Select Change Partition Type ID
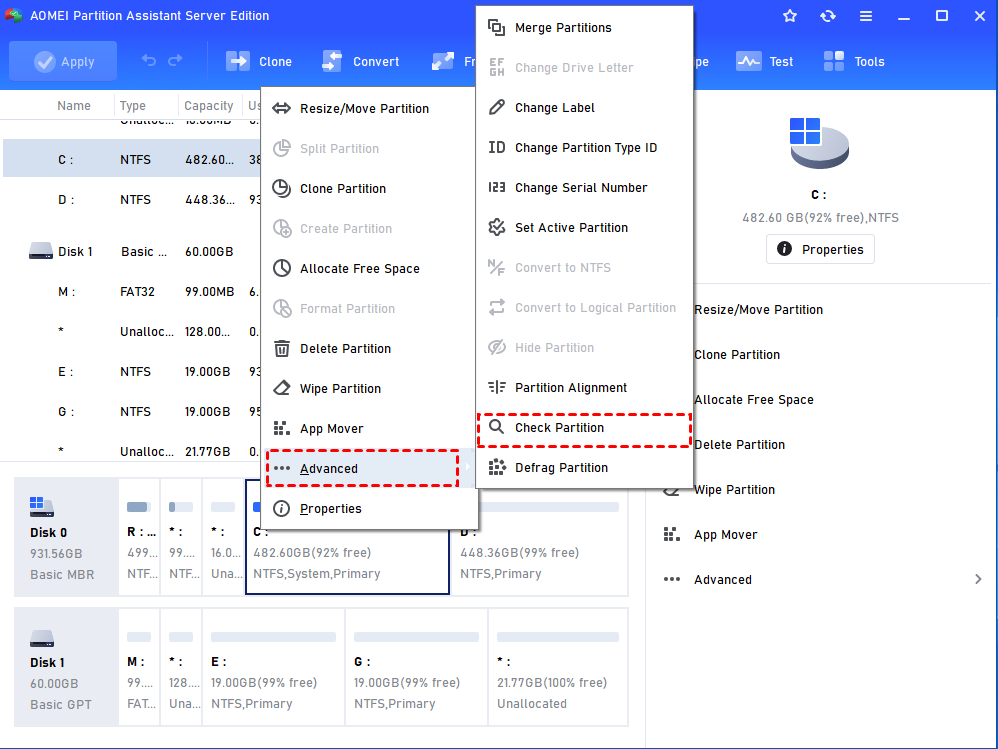 [x=584, y=148]
